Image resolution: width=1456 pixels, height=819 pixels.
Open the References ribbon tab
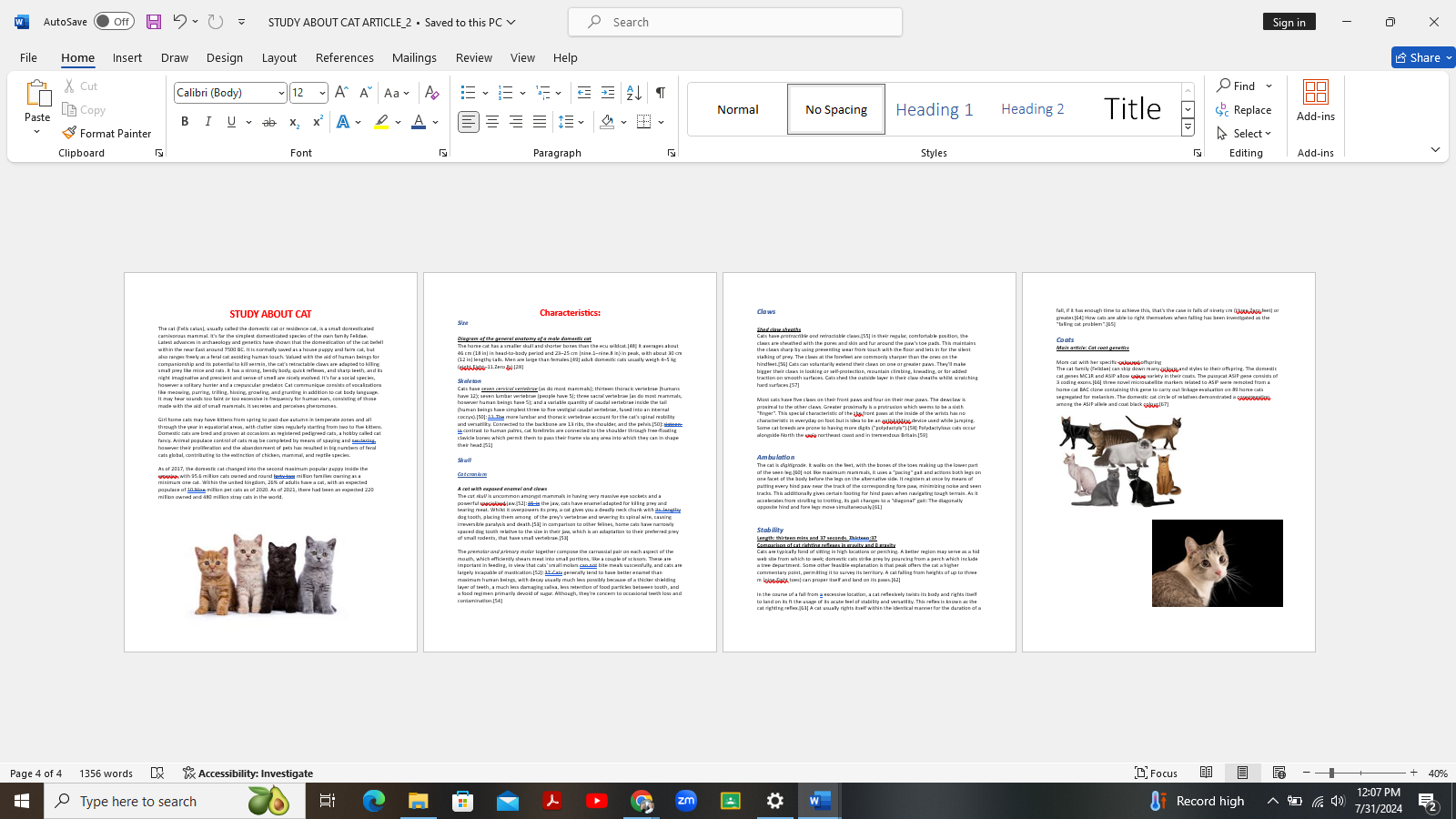point(344,57)
